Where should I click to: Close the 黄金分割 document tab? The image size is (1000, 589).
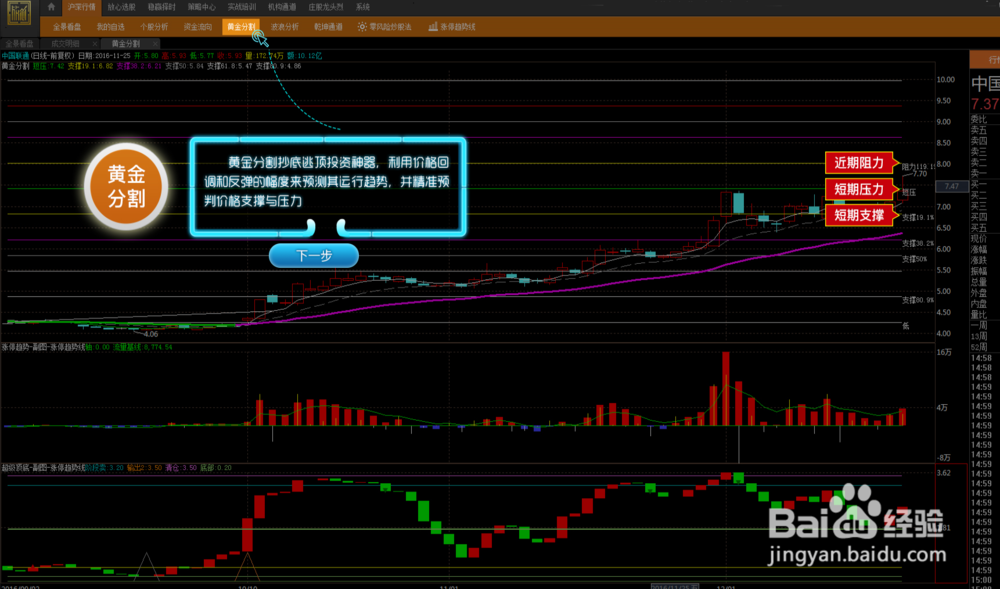pos(154,44)
